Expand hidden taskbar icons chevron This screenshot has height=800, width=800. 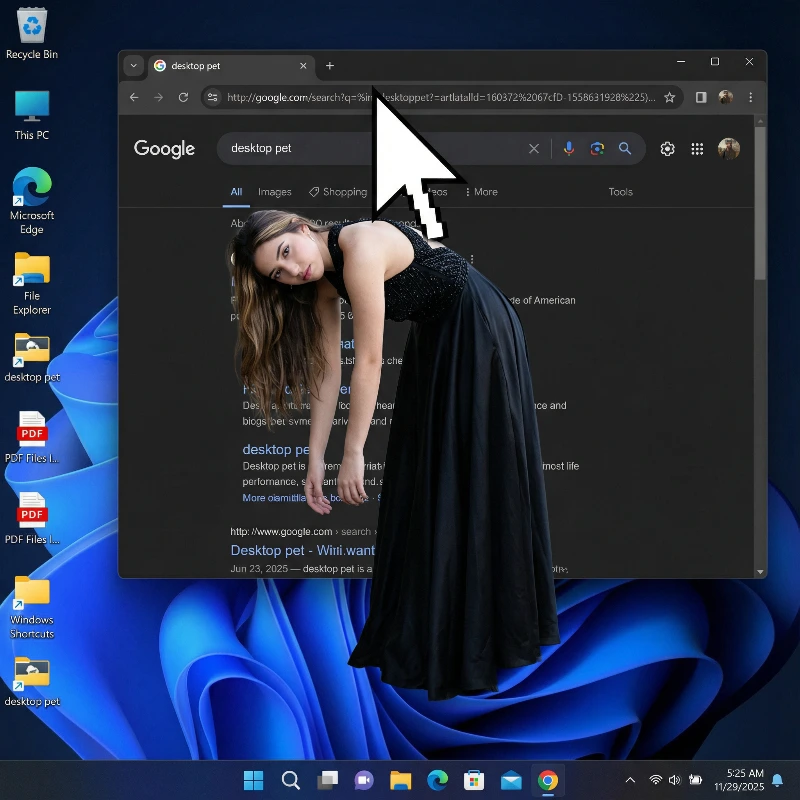tap(629, 780)
